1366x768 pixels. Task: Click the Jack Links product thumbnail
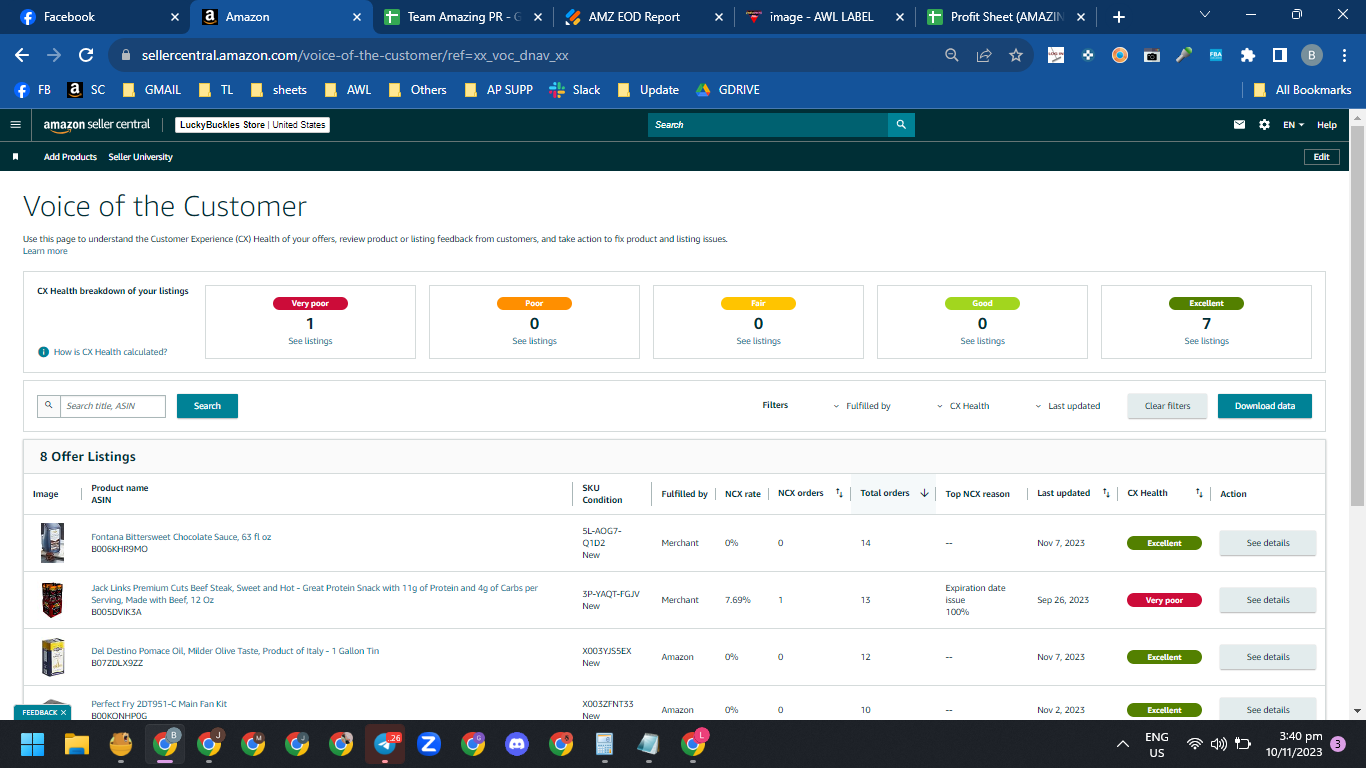click(52, 600)
